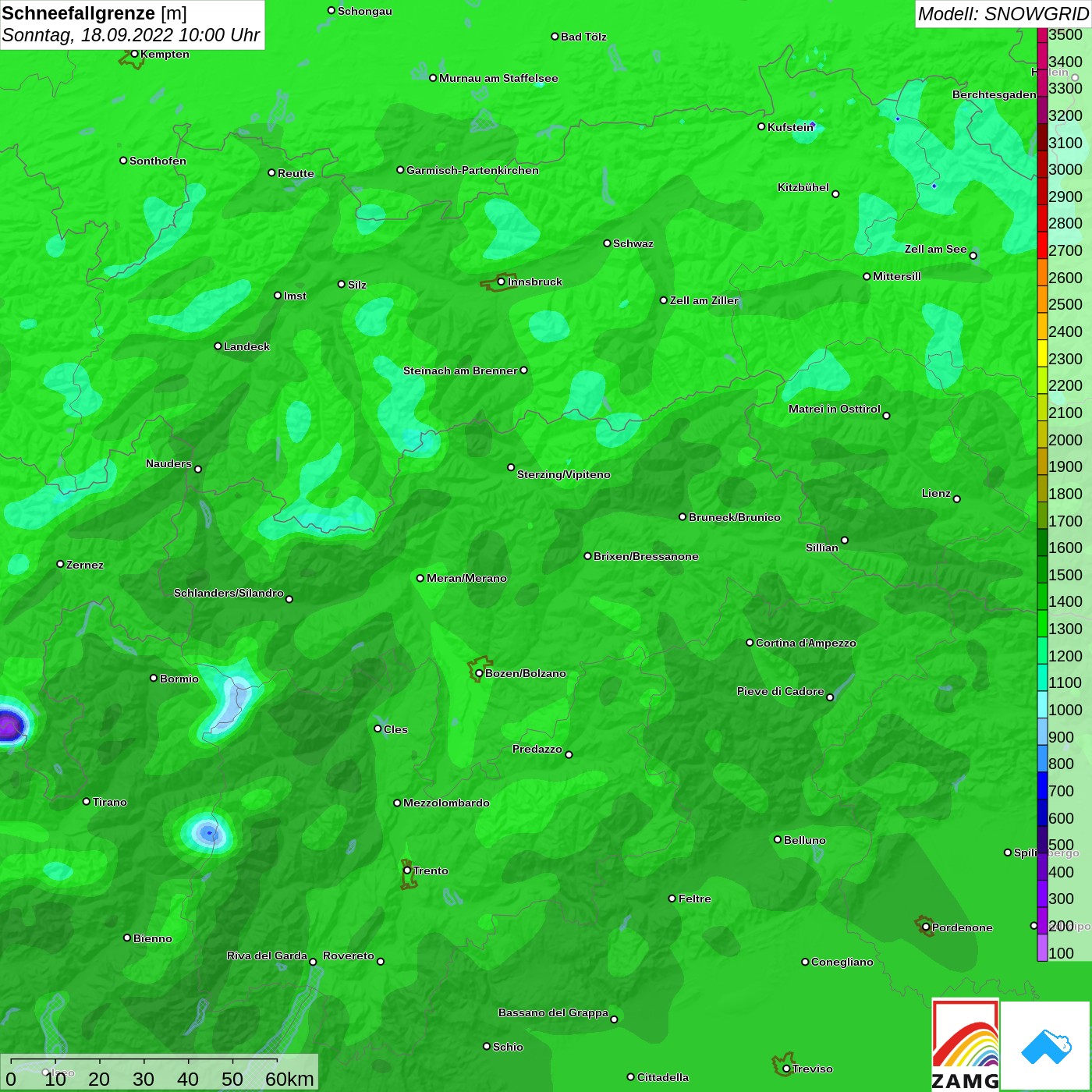Click the Pieve di Cadore label
Image resolution: width=1092 pixels, height=1092 pixels.
[781, 691]
